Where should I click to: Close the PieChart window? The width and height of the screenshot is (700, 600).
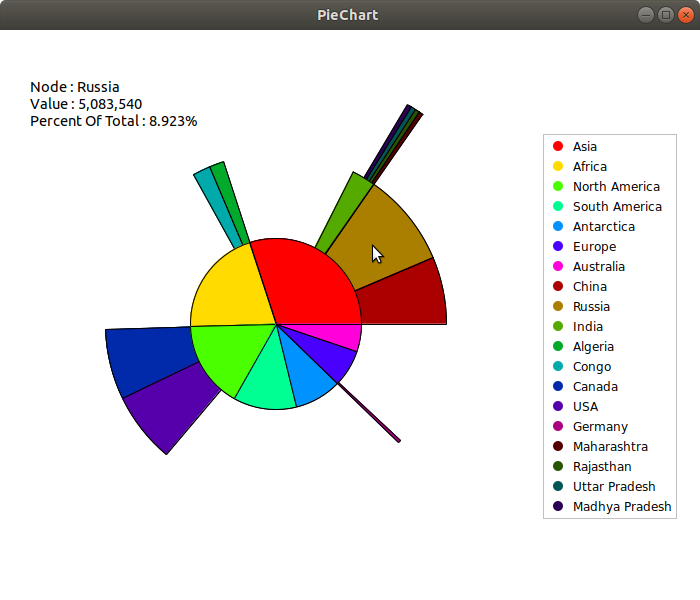coord(685,15)
